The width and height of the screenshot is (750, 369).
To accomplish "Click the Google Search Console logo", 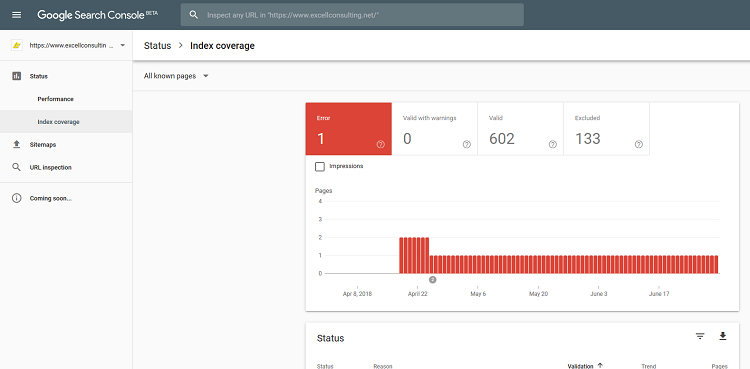I will pos(98,15).
